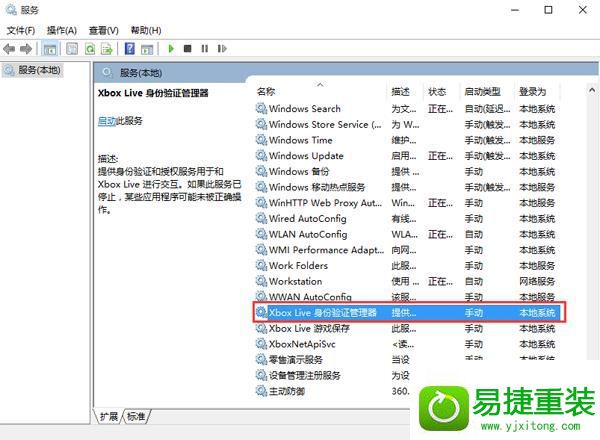This screenshot has height=440, width=600.
Task: Click the Properties toolbar icon
Action: (72, 49)
